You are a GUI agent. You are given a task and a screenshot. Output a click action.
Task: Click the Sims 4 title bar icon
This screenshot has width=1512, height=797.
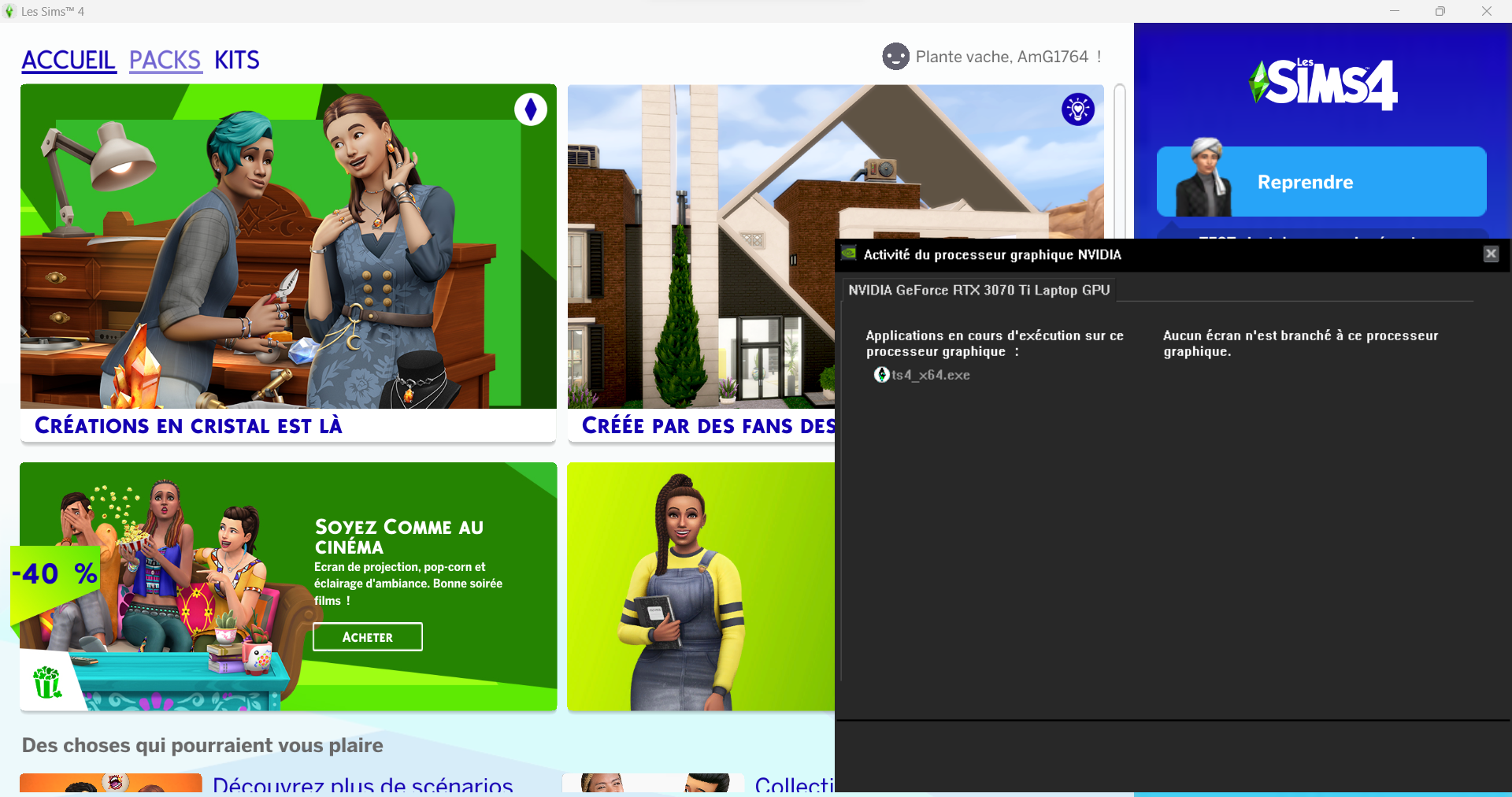coord(9,11)
